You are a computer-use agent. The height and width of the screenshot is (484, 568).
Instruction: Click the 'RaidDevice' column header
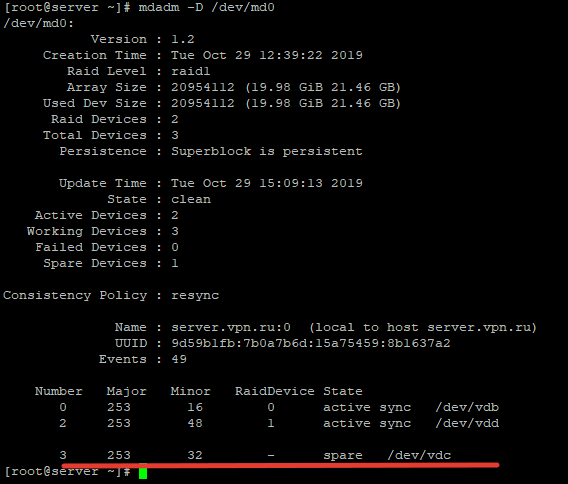(x=275, y=391)
